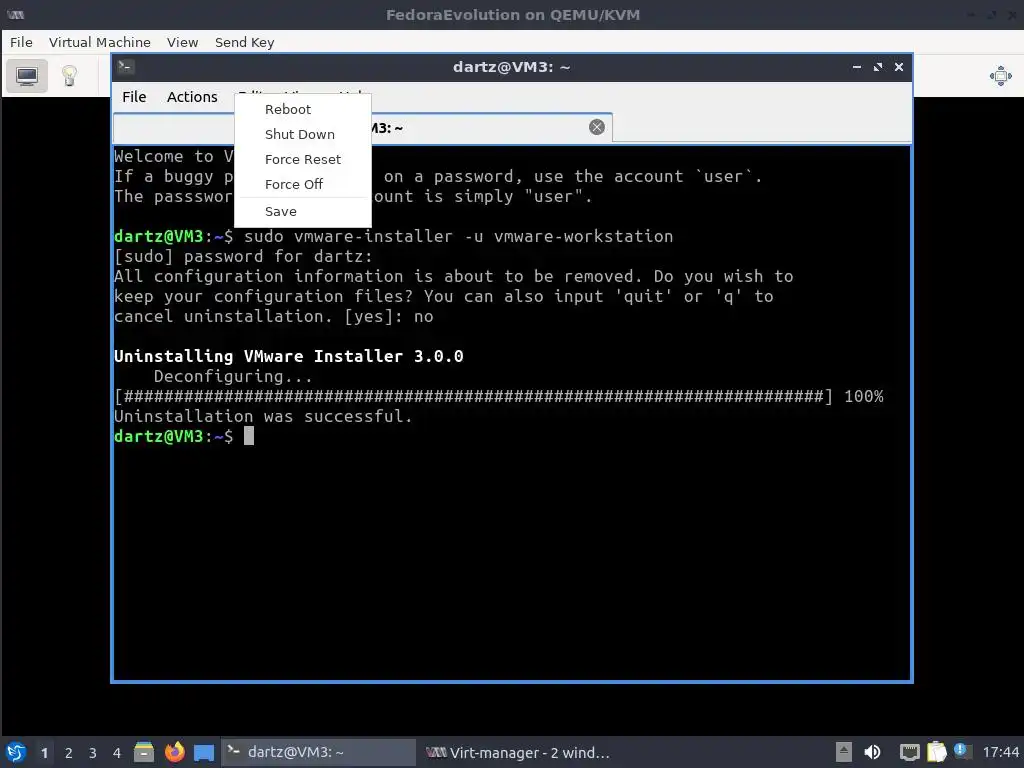Maximize the dartz@VM3 terminal window
This screenshot has height=768, width=1024.
point(878,67)
